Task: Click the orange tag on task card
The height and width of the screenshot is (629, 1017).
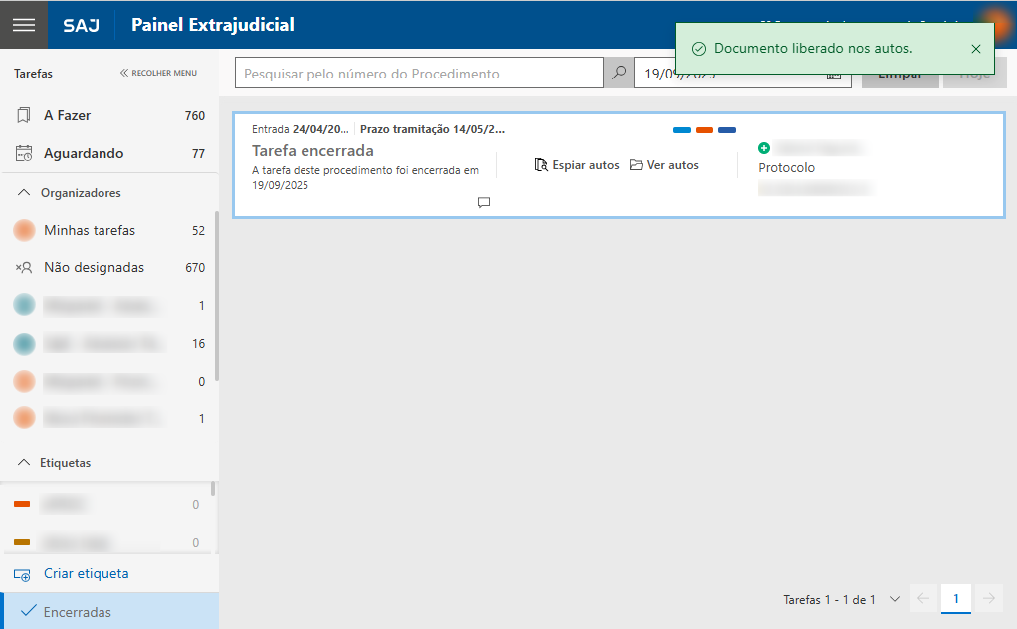Action: pos(704,130)
